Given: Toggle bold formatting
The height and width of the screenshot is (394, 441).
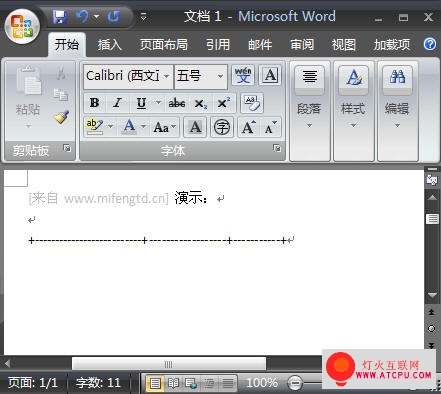Looking at the screenshot, I should click(x=94, y=103).
